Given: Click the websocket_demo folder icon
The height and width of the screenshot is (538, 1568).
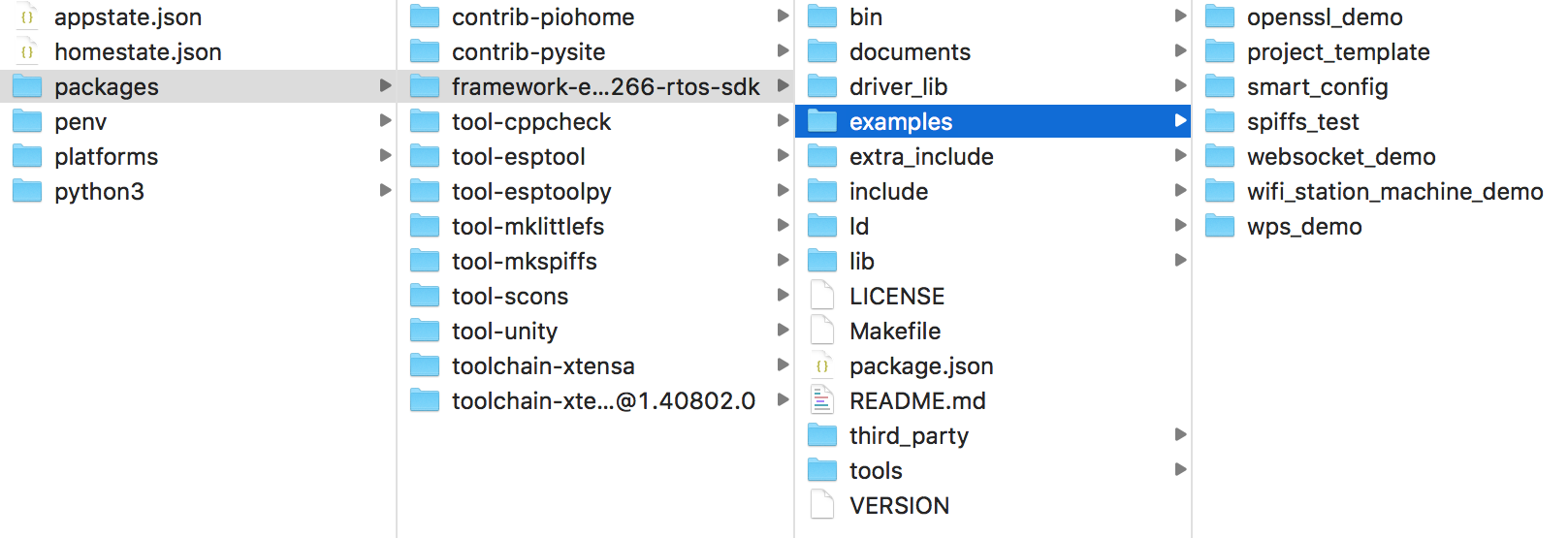Looking at the screenshot, I should point(1220,157).
